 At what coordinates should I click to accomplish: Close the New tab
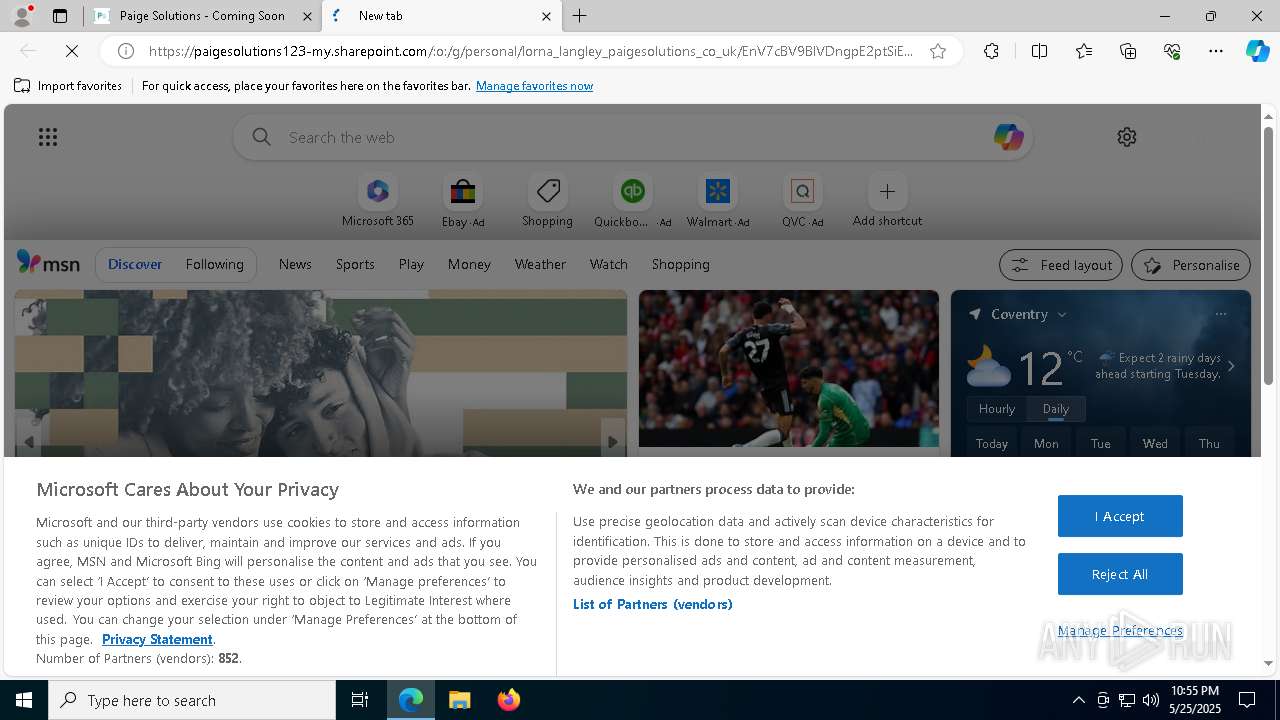546,16
